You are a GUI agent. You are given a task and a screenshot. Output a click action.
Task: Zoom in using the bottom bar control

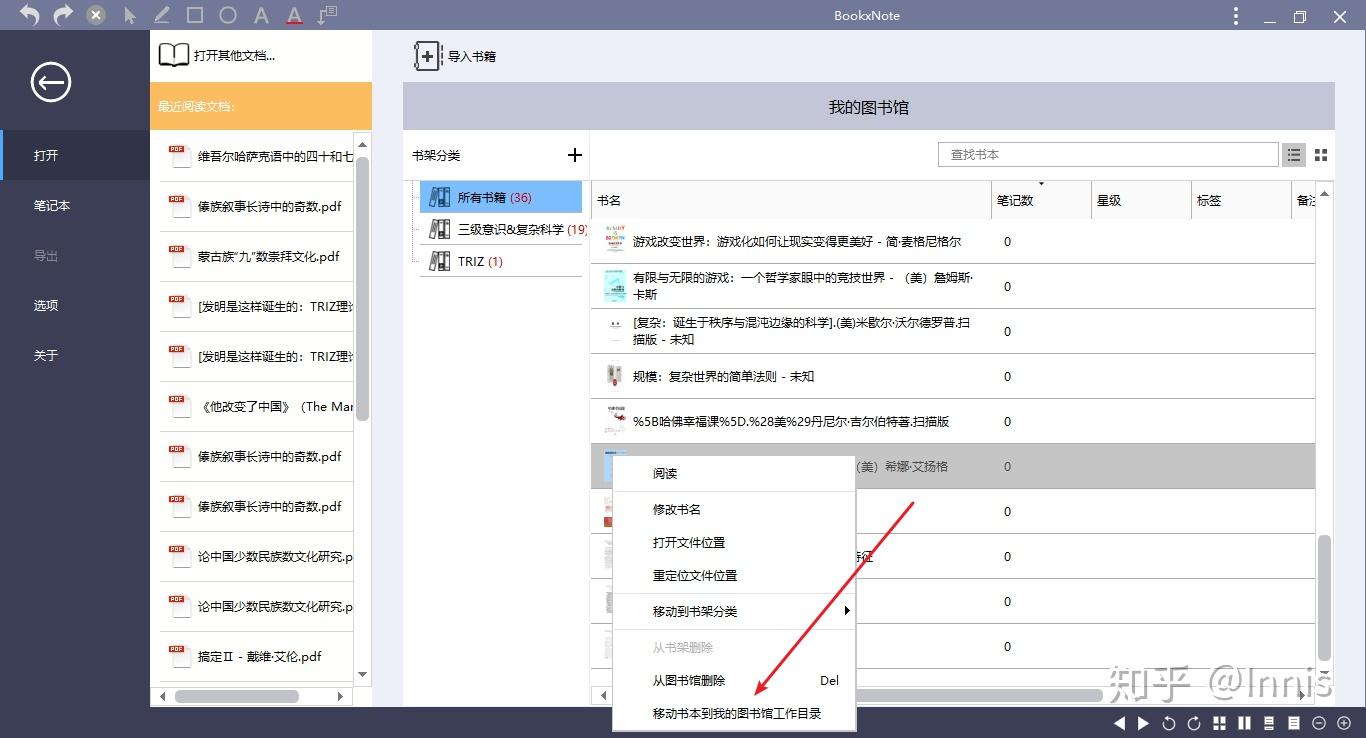(1345, 722)
